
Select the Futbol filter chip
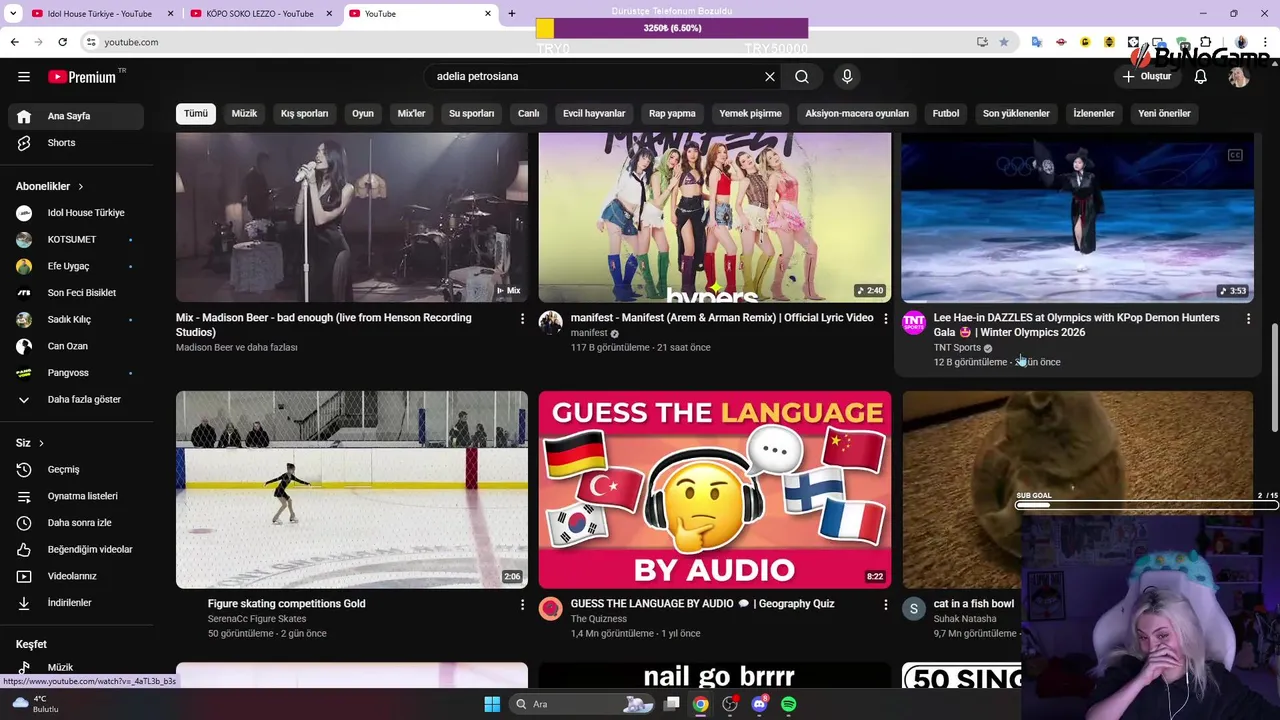946,113
